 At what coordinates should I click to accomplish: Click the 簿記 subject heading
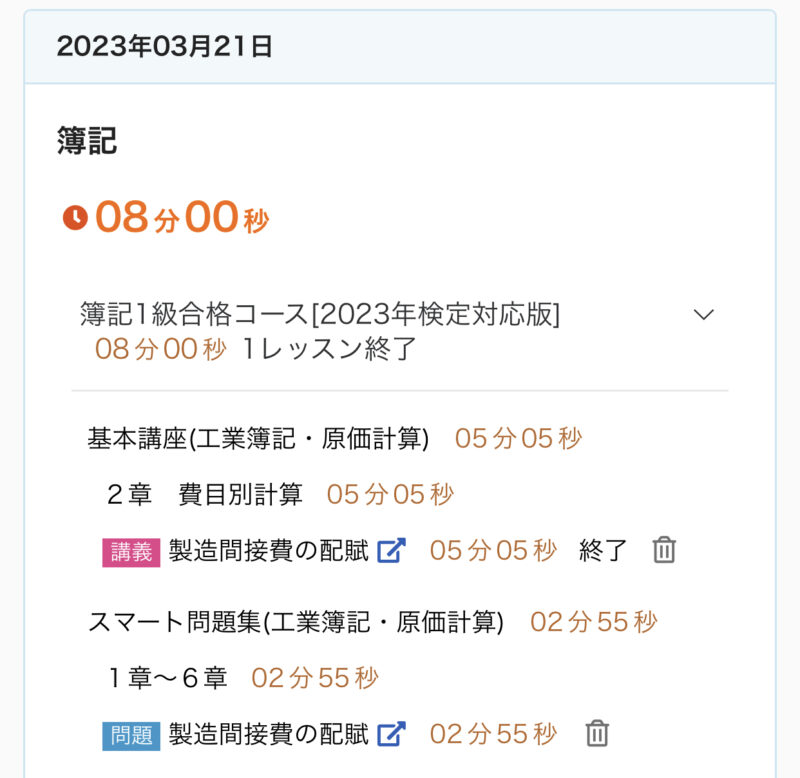(x=87, y=141)
